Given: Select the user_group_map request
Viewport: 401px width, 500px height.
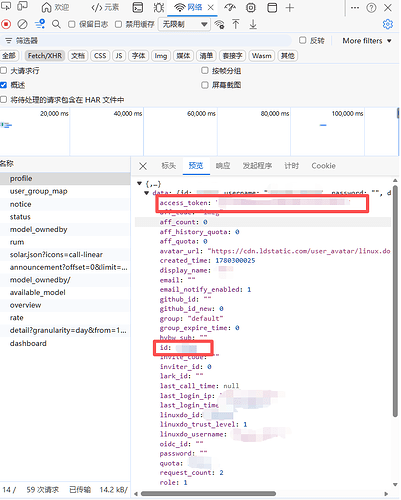Looking at the screenshot, I should (x=65, y=191).
